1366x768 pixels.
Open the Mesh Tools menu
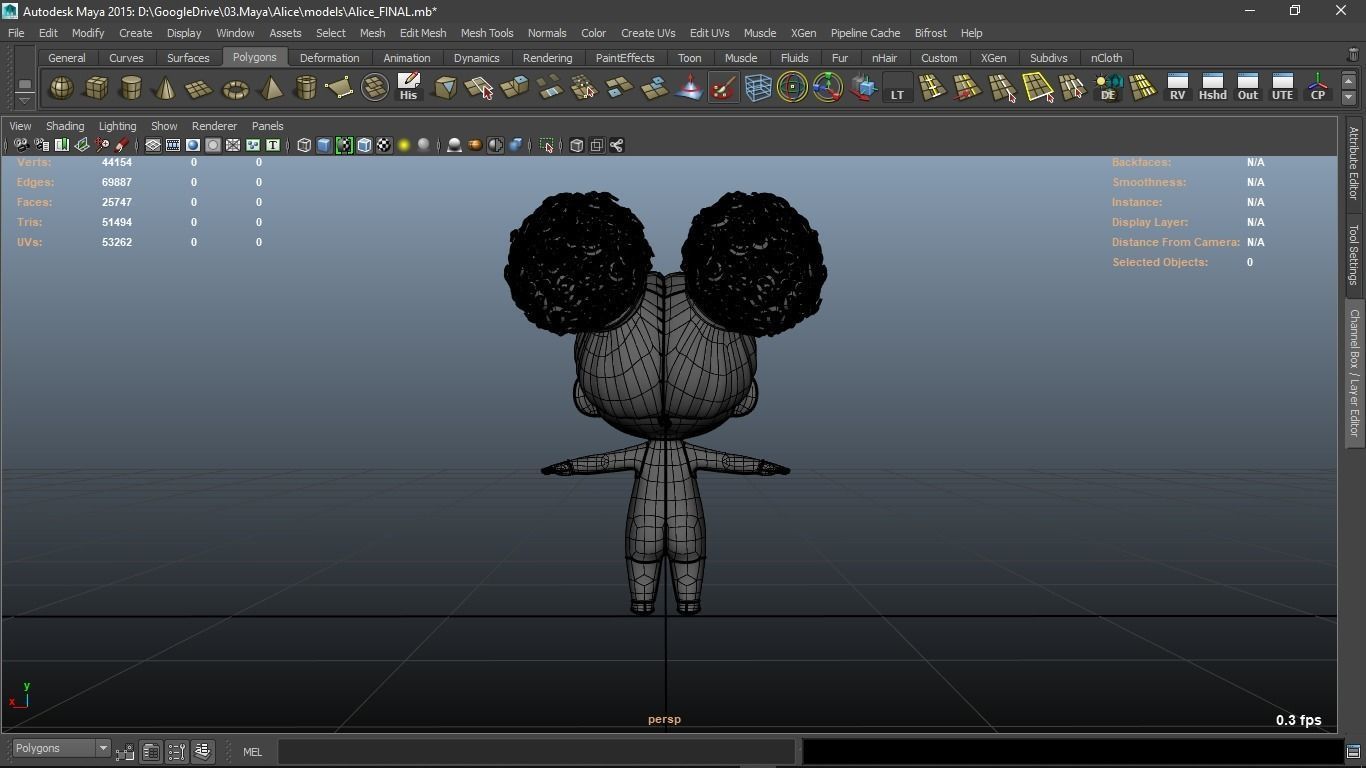point(487,33)
